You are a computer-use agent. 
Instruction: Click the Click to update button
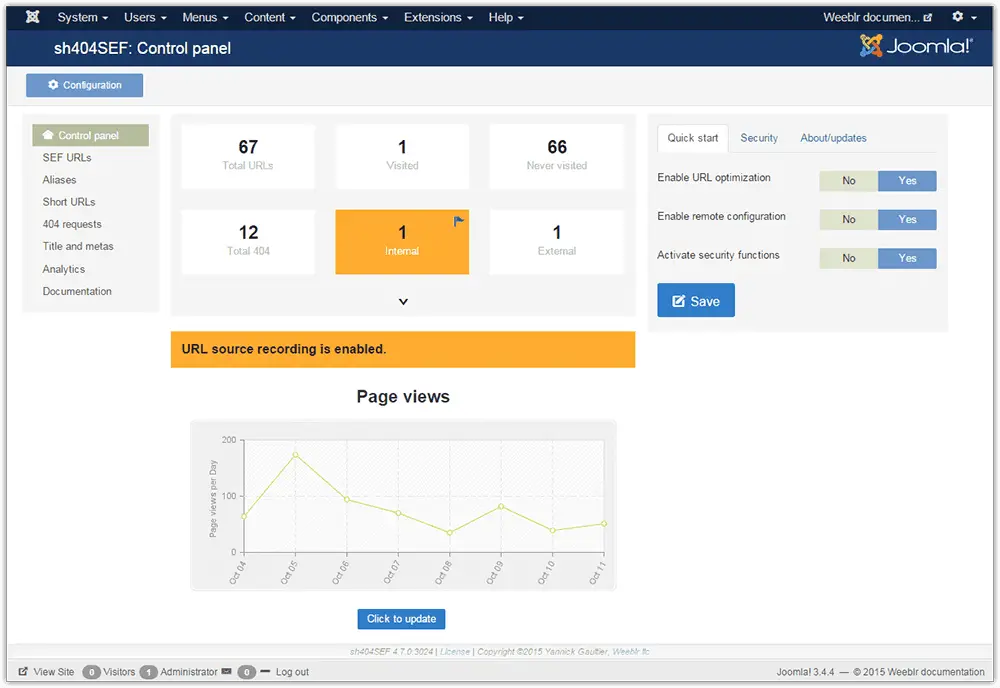pyautogui.click(x=401, y=618)
